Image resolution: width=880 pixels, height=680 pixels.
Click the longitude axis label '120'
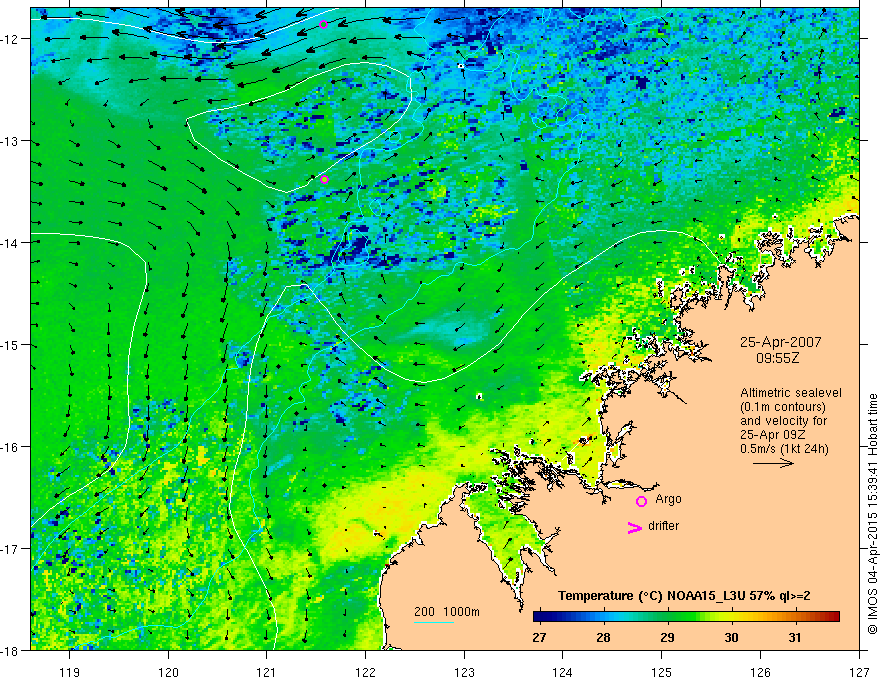pos(168,672)
